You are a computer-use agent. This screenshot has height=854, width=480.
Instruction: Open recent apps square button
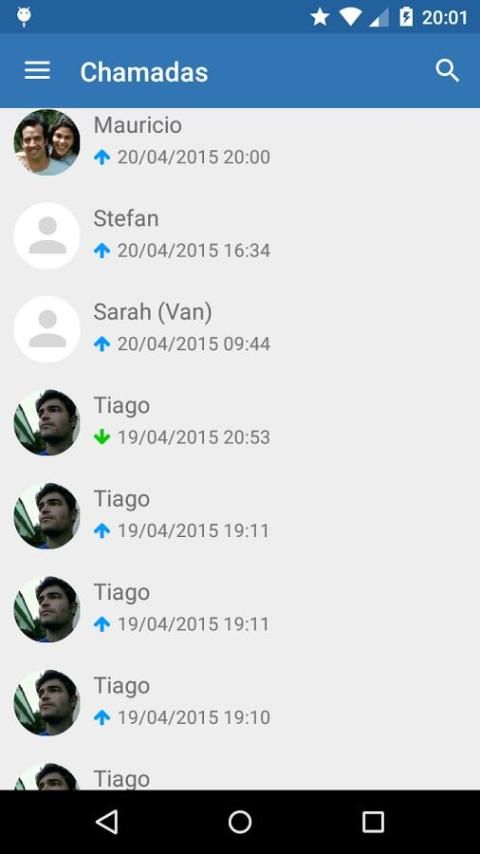click(x=373, y=821)
